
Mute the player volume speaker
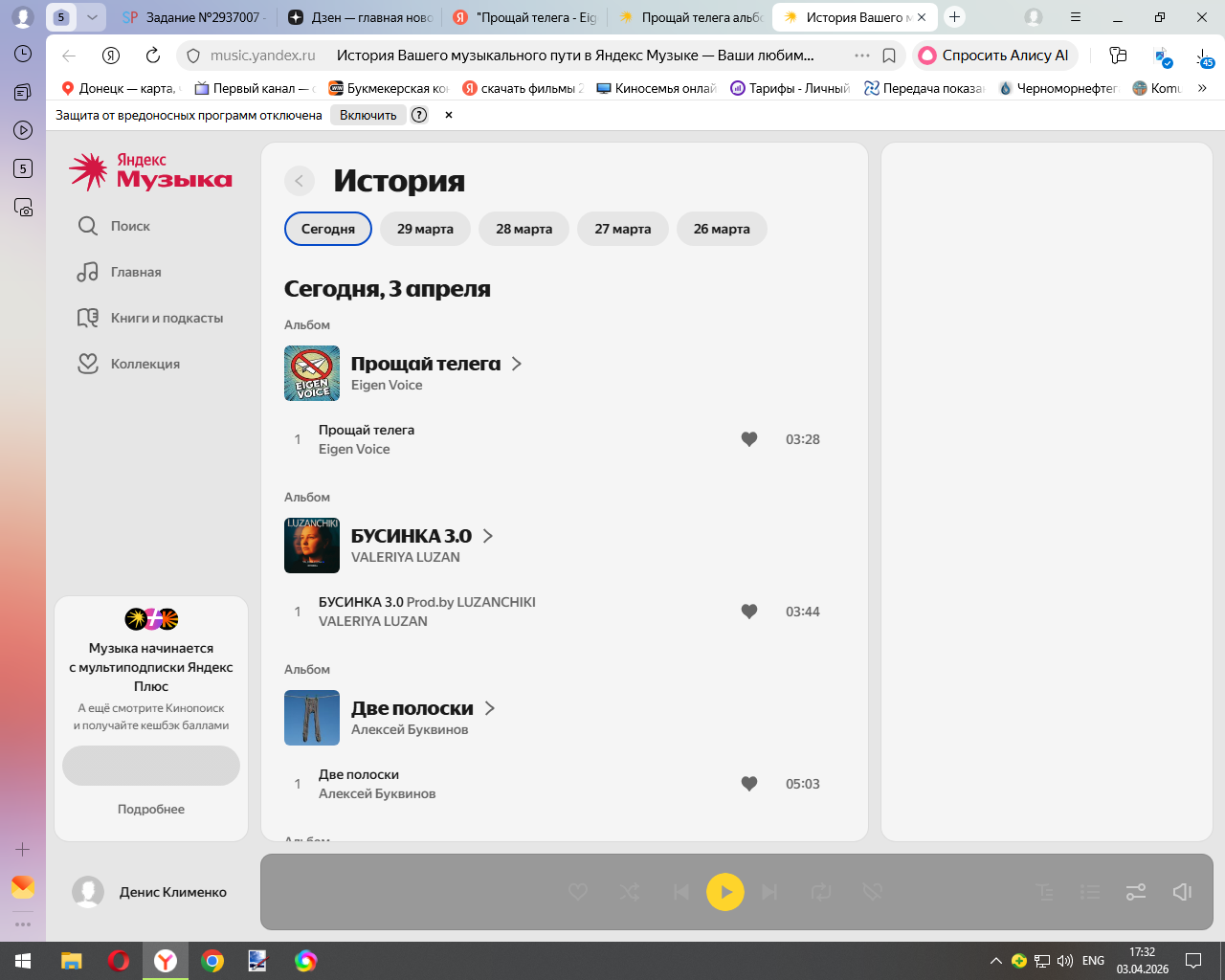click(x=1183, y=892)
